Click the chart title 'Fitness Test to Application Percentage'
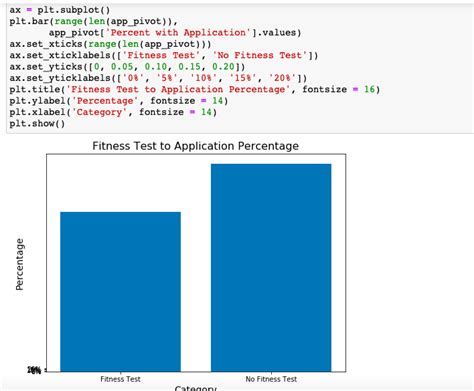The height and width of the screenshot is (391, 474). tap(195, 146)
